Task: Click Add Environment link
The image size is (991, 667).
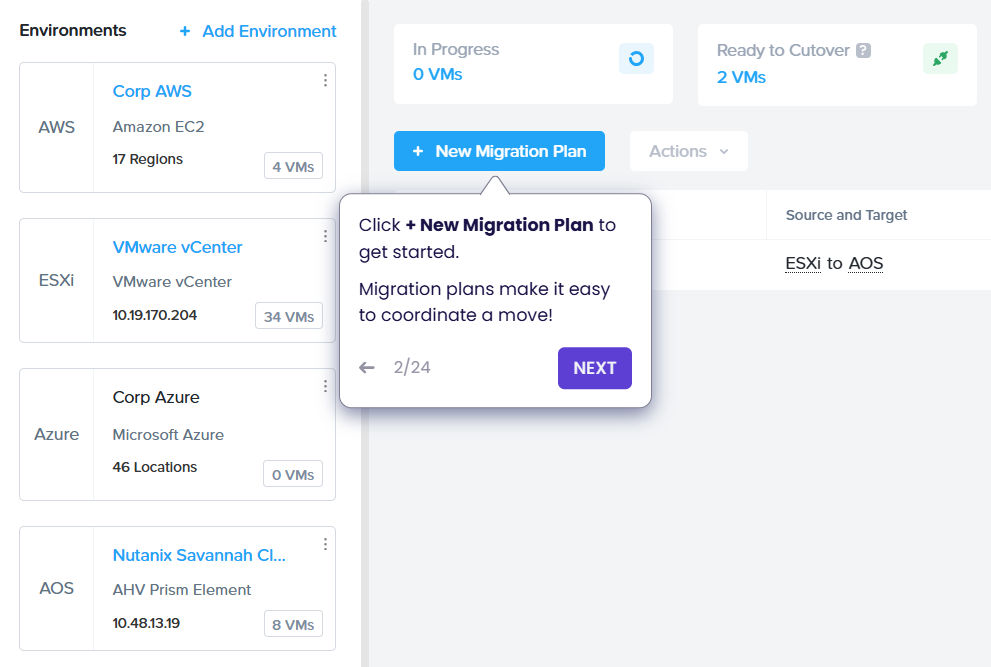Action: click(258, 31)
